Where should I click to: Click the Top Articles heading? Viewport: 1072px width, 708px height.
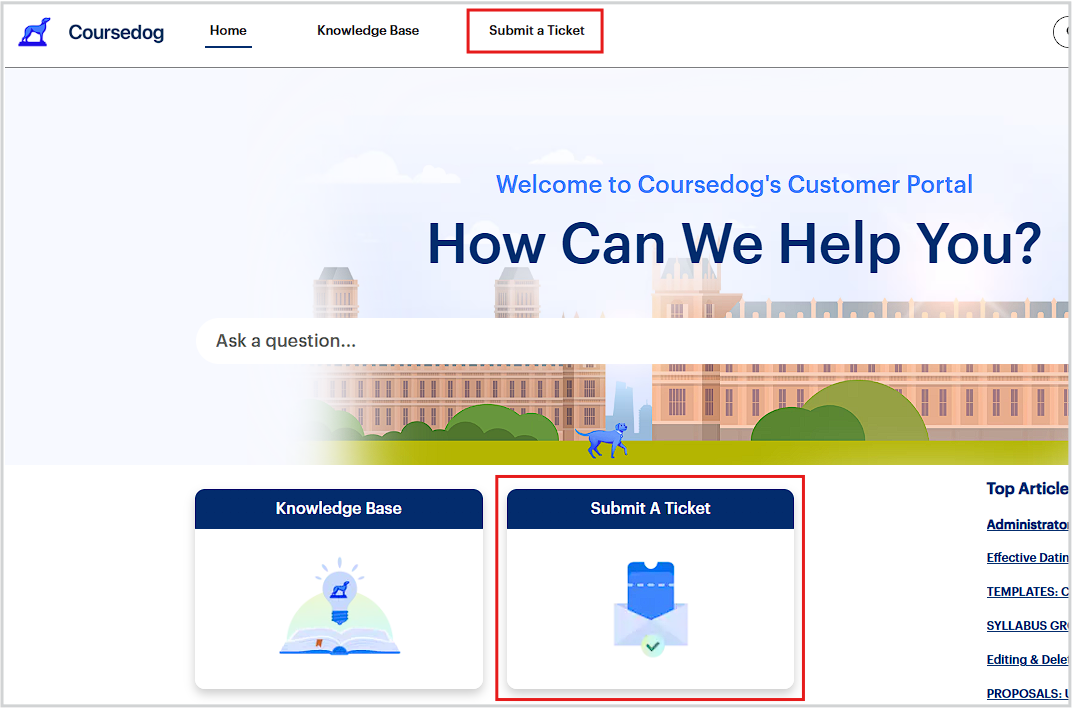1027,488
